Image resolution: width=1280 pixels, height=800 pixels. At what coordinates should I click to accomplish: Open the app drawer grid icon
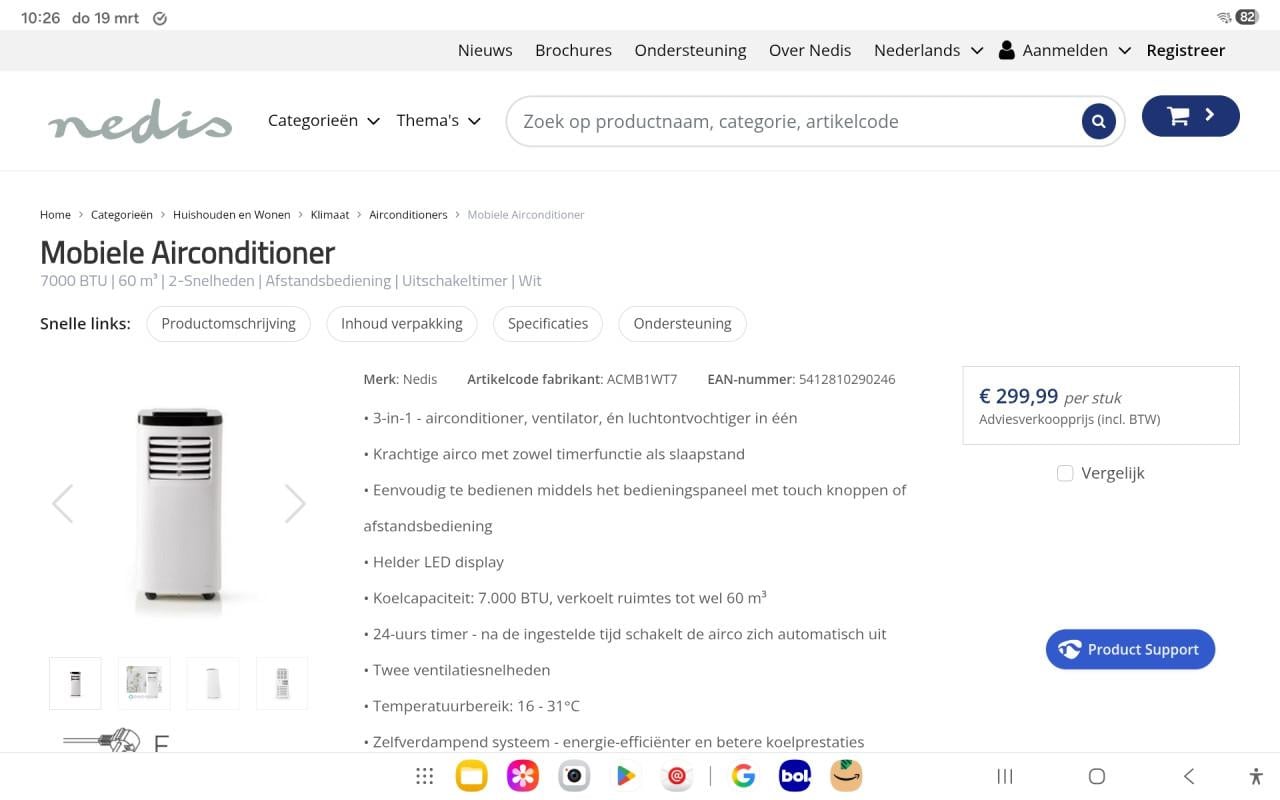[x=424, y=775]
